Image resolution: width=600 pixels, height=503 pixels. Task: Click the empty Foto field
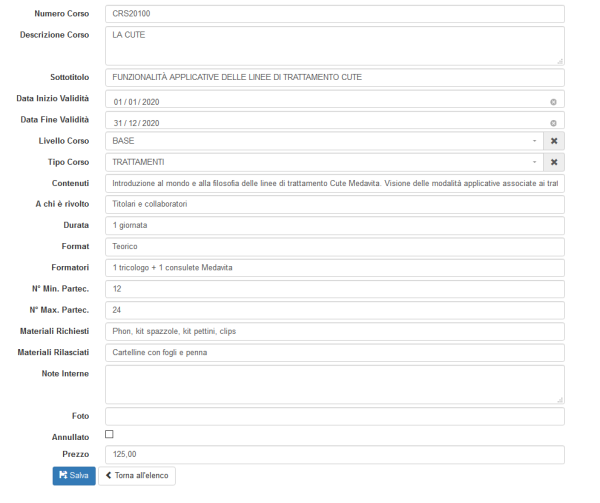pyautogui.click(x=334, y=416)
